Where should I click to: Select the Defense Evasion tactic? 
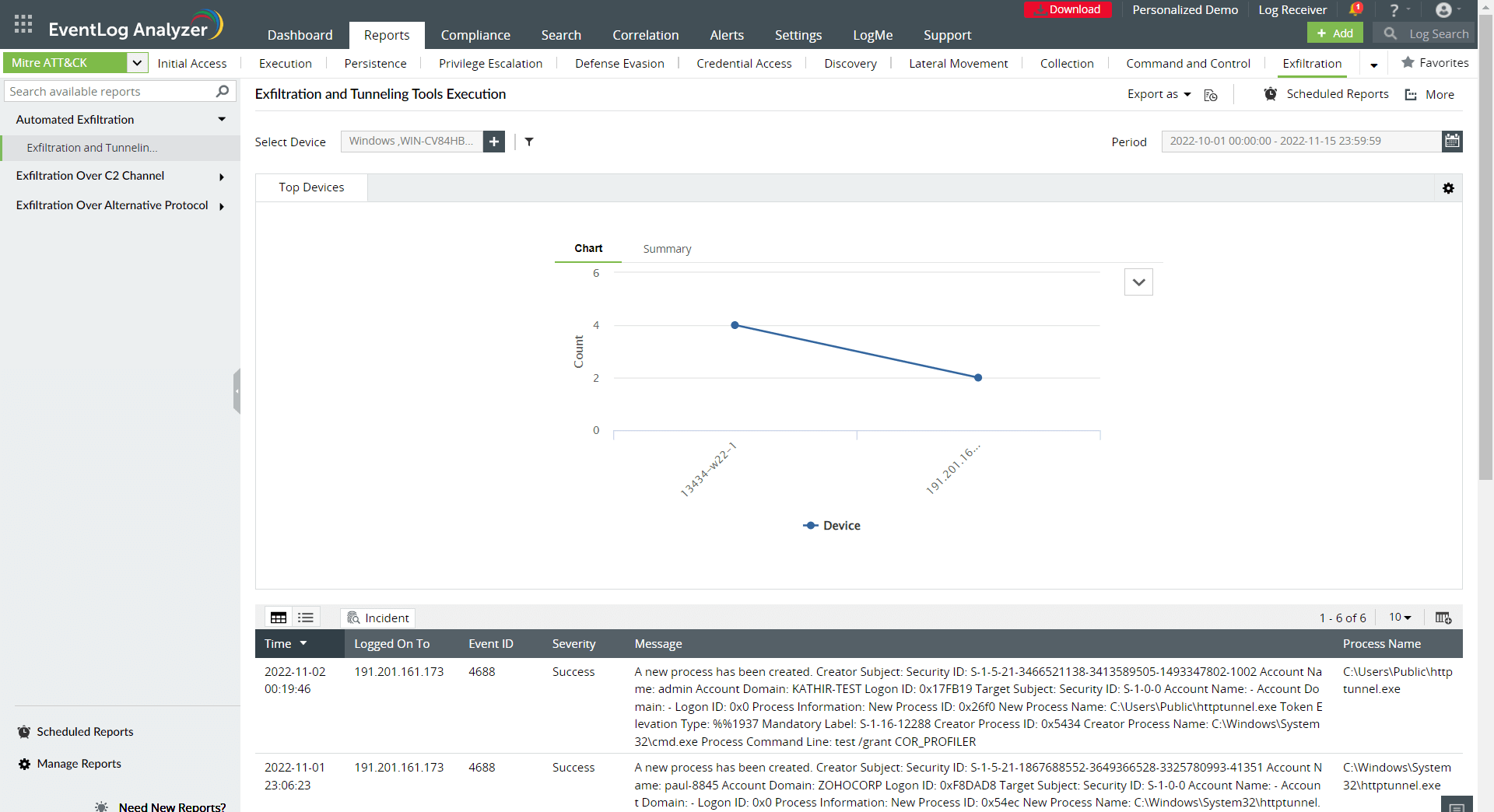click(619, 63)
